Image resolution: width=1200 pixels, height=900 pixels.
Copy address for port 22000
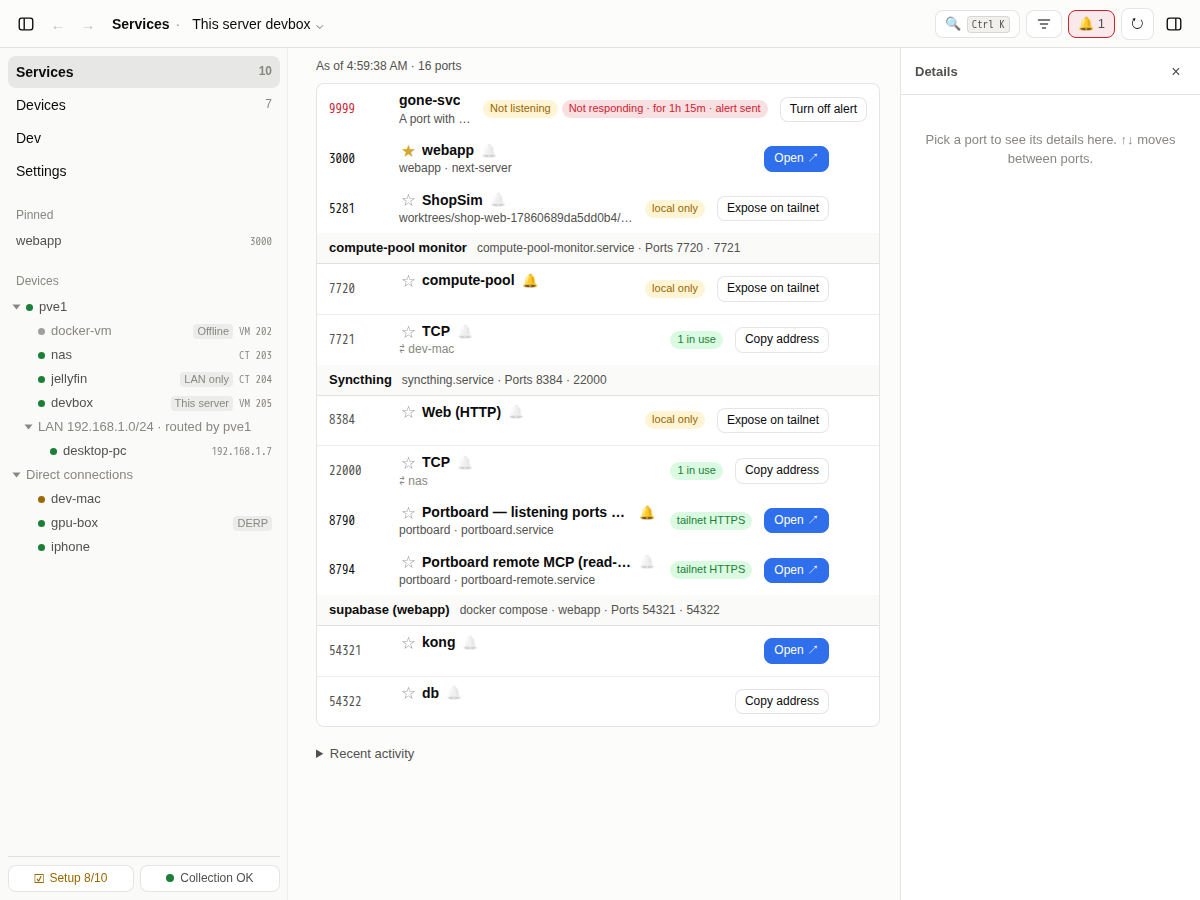[x=782, y=471]
